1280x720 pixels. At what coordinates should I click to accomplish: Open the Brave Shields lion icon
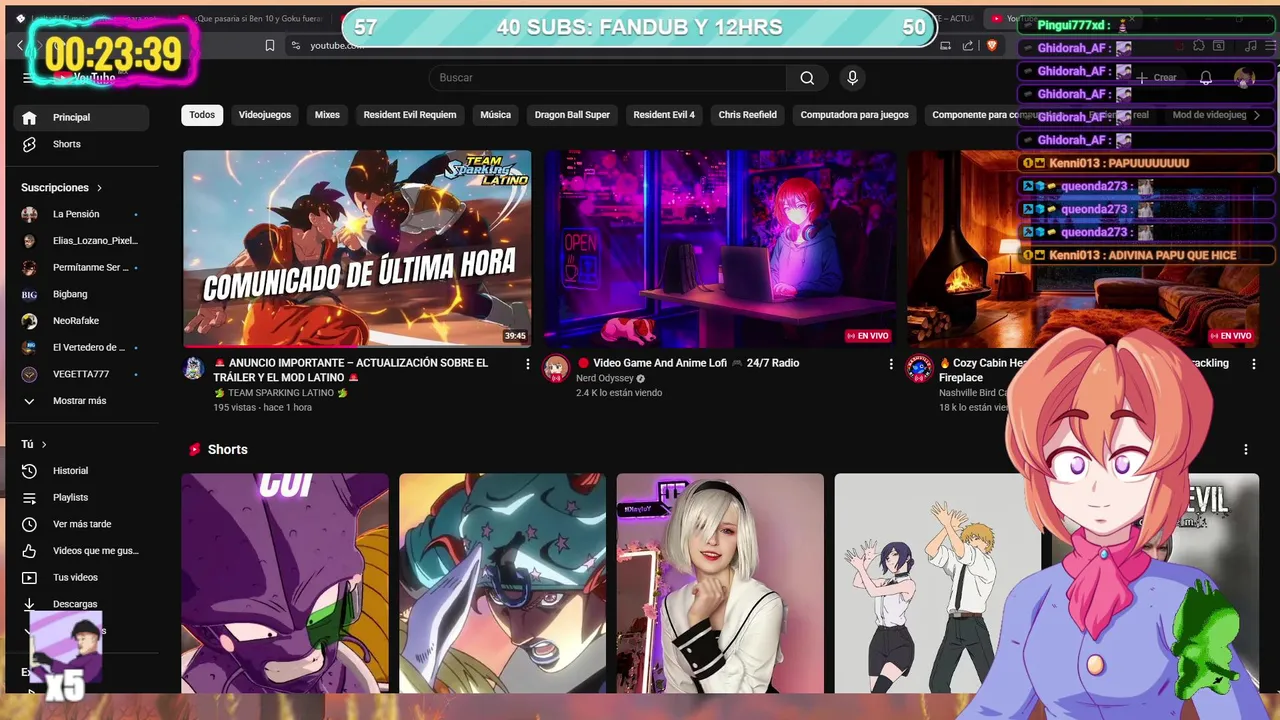992,45
